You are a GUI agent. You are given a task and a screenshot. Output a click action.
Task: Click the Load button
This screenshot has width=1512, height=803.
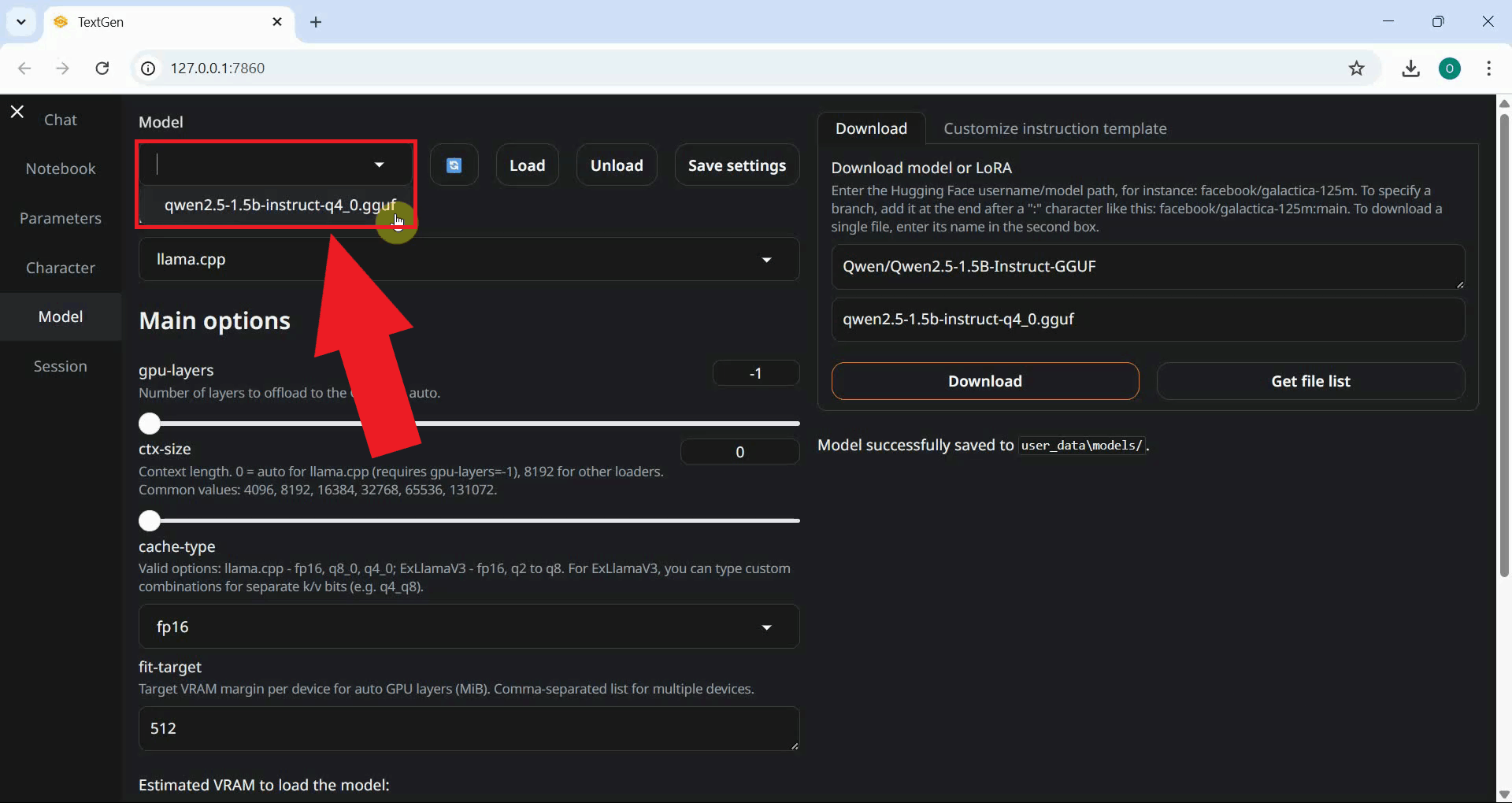point(527,165)
